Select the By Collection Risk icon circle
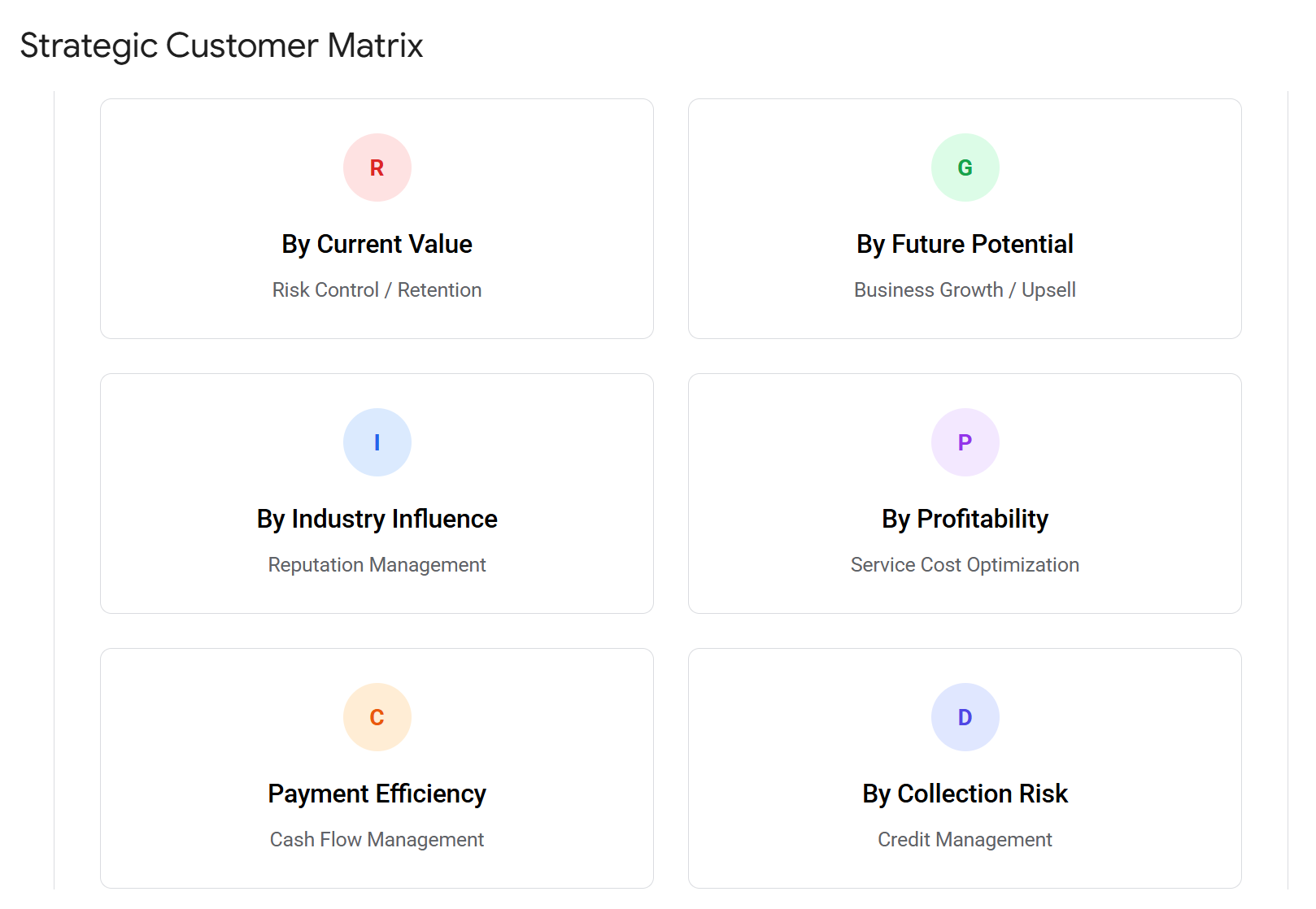Image resolution: width=1316 pixels, height=909 pixels. 965,716
